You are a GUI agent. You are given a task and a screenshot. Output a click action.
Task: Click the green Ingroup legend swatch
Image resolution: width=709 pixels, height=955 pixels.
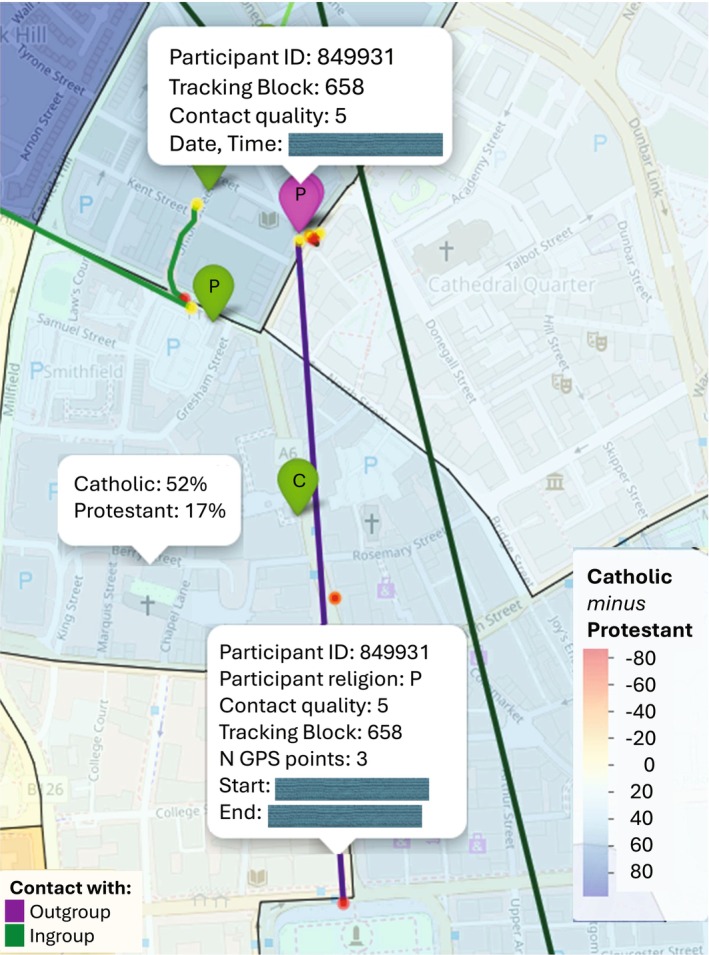click(14, 936)
